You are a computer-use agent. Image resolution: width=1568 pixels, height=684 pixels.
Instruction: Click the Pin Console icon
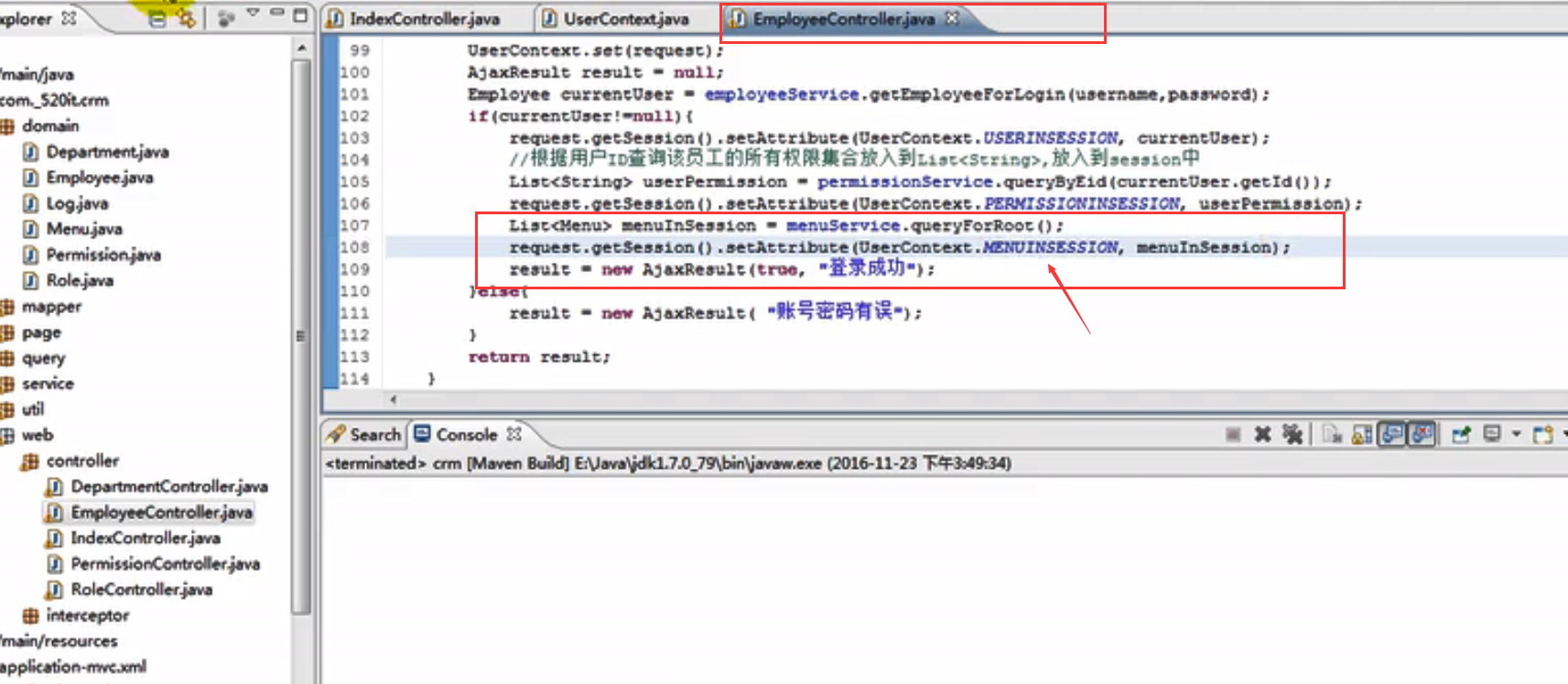coord(1461,434)
